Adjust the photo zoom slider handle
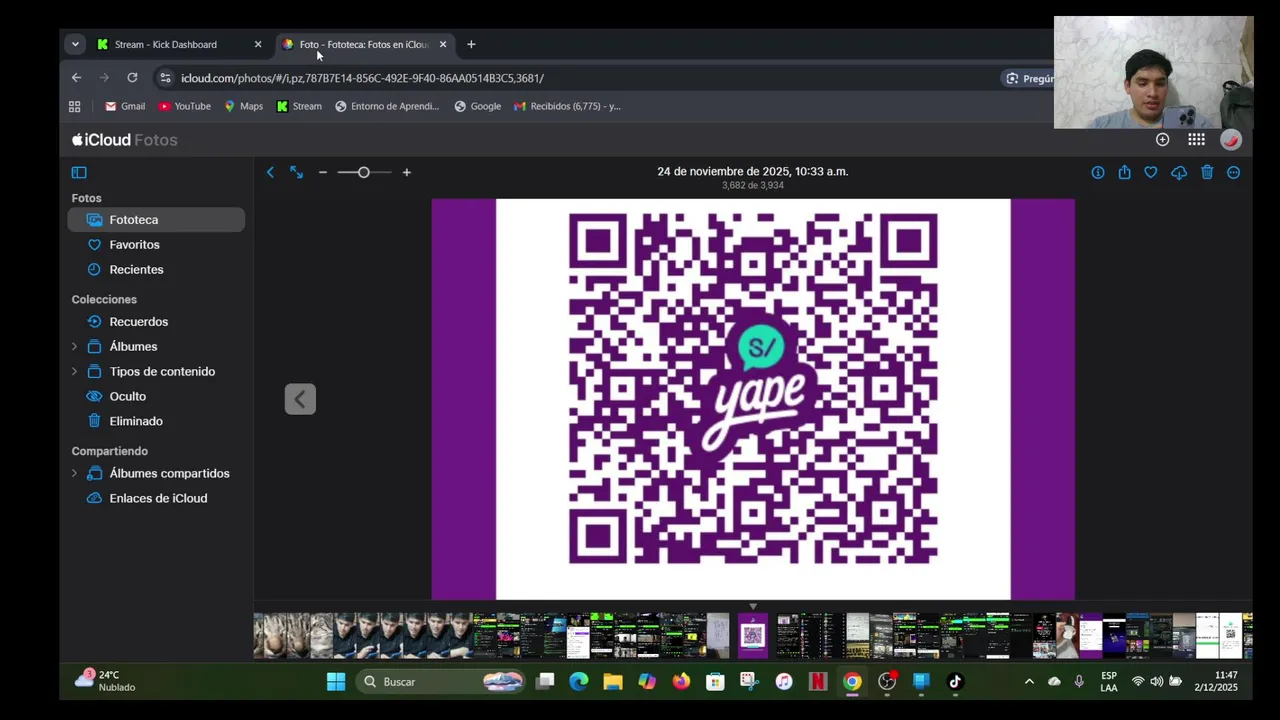1280x720 pixels. tap(363, 172)
